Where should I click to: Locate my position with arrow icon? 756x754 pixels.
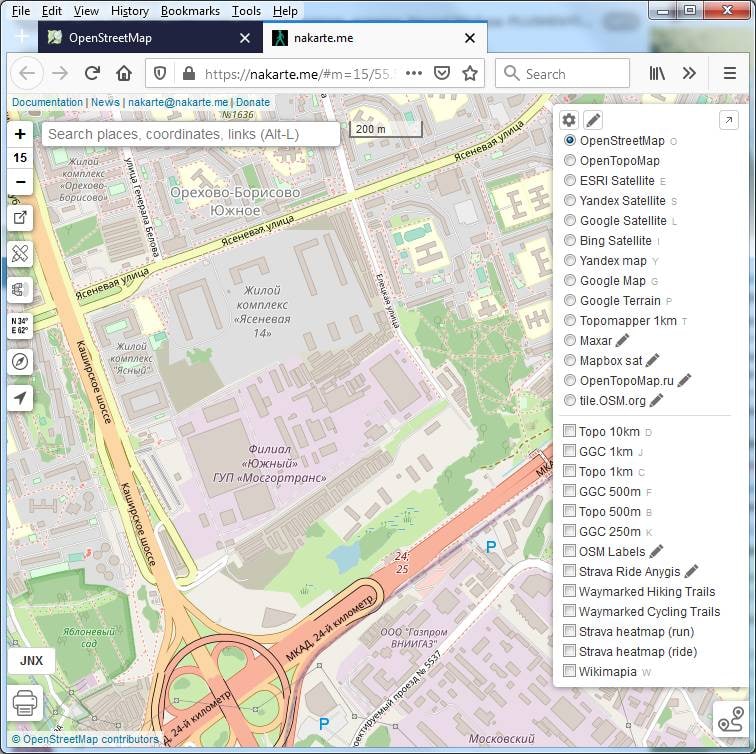[20, 398]
